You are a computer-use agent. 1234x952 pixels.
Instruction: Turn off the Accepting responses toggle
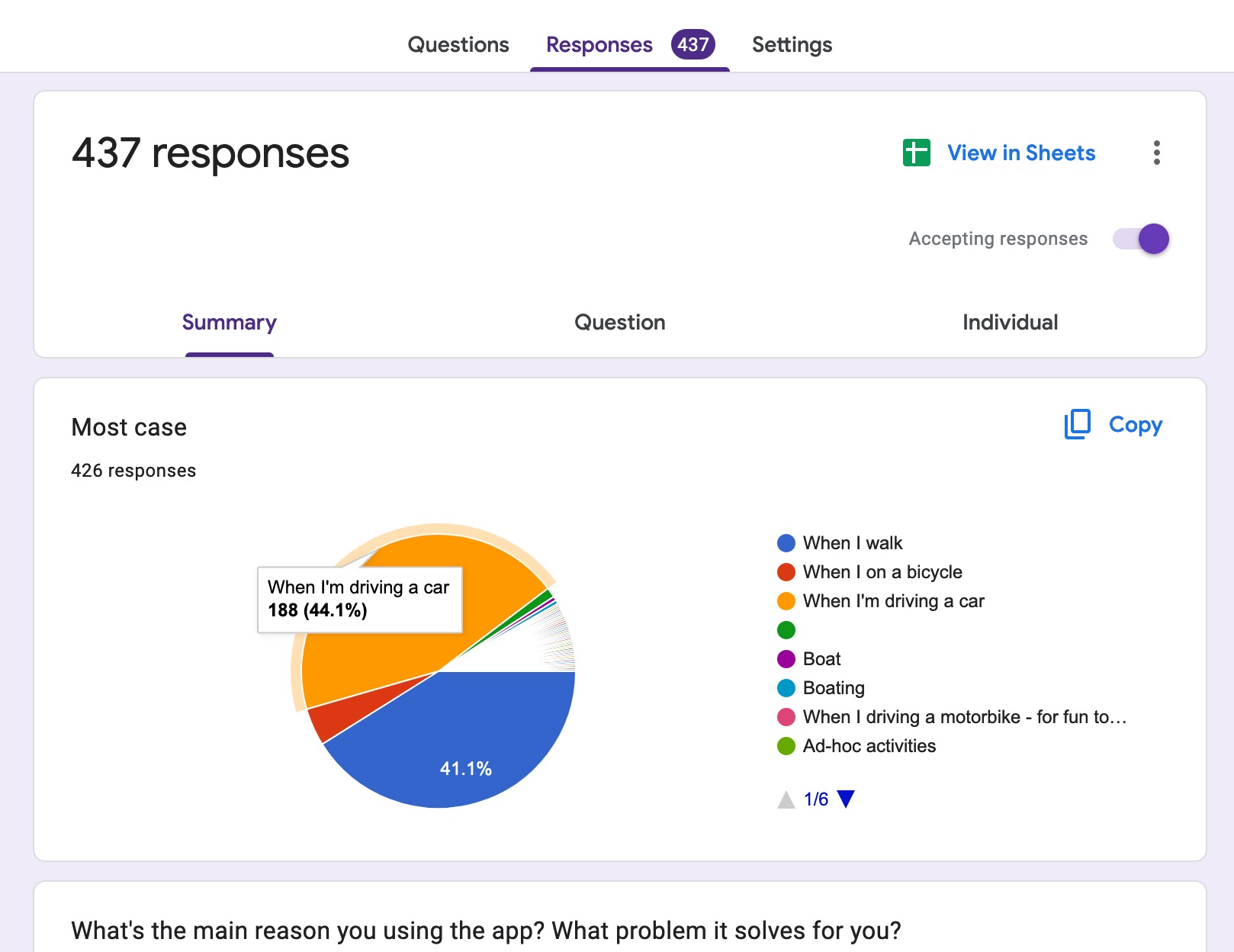pos(1141,239)
